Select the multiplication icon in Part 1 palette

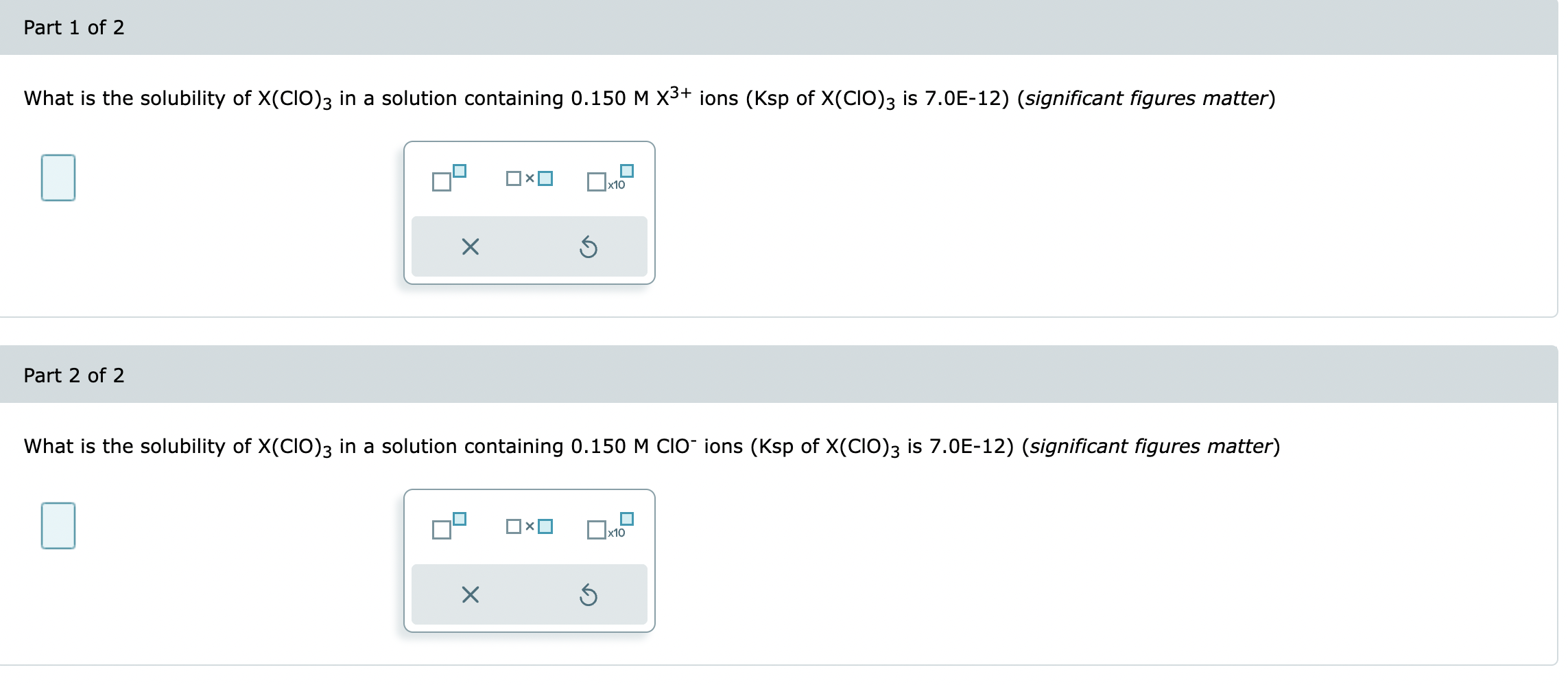[530, 178]
